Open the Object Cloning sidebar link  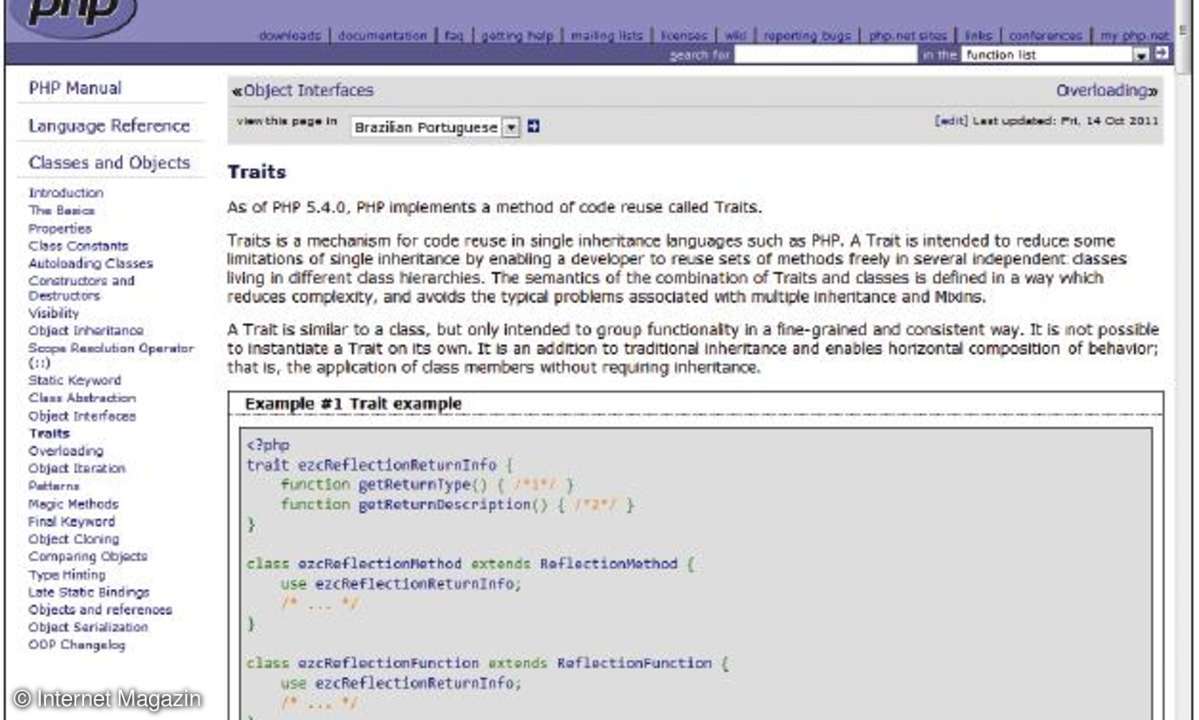[x=73, y=540]
